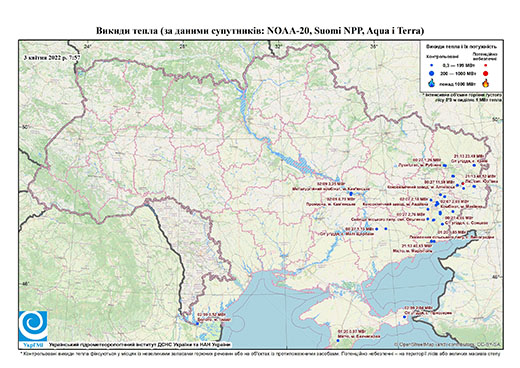Image resolution: width=520 pixels, height=368 pixels.
Task: Click the UkrHMI swirl logo
Action: (33, 326)
